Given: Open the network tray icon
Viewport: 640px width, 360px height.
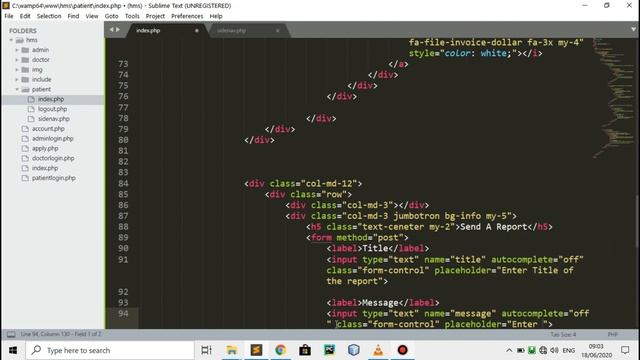Looking at the screenshot, I should 543,350.
